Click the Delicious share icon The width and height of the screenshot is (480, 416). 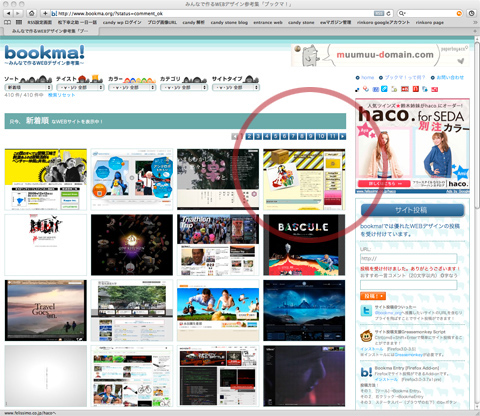point(357,89)
